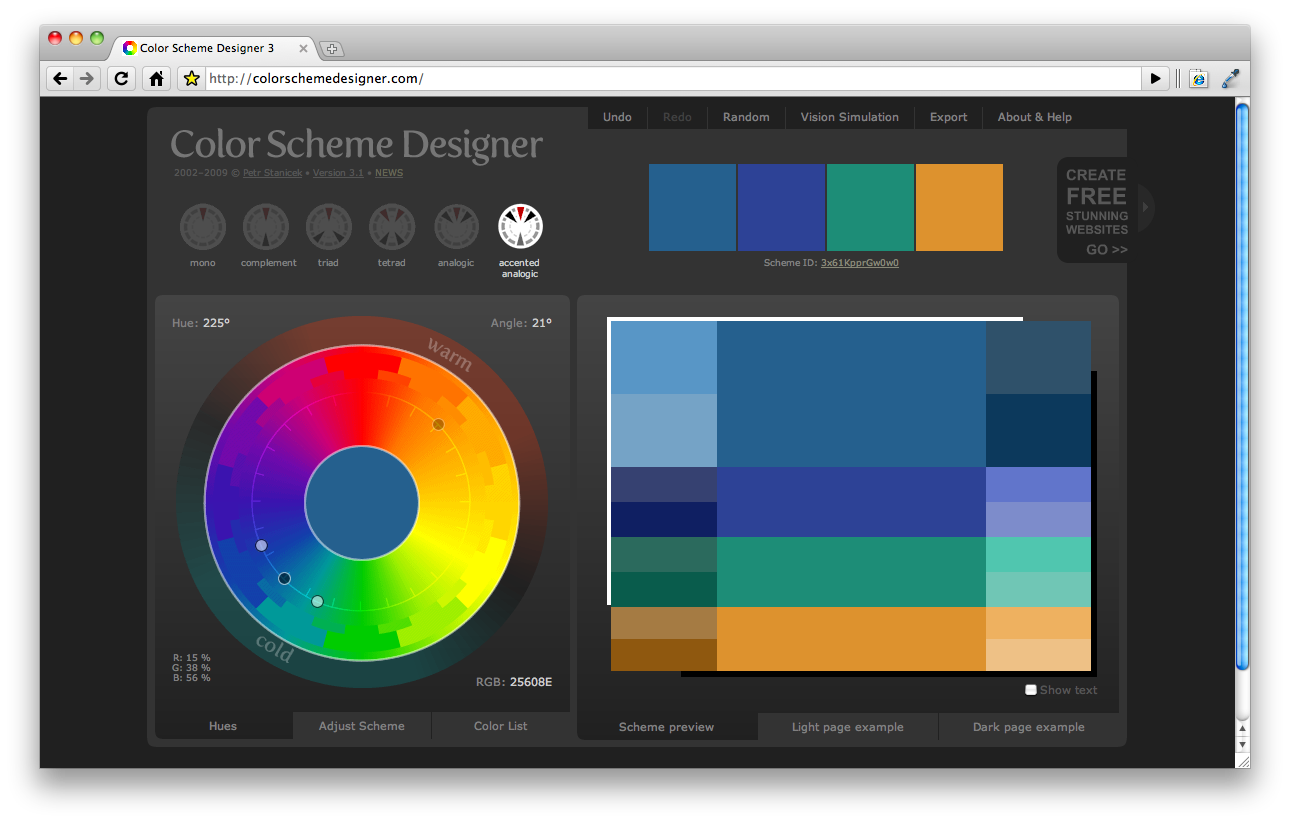The height and width of the screenshot is (823, 1290).
Task: Click the large teal block in preview
Action: pos(851,572)
